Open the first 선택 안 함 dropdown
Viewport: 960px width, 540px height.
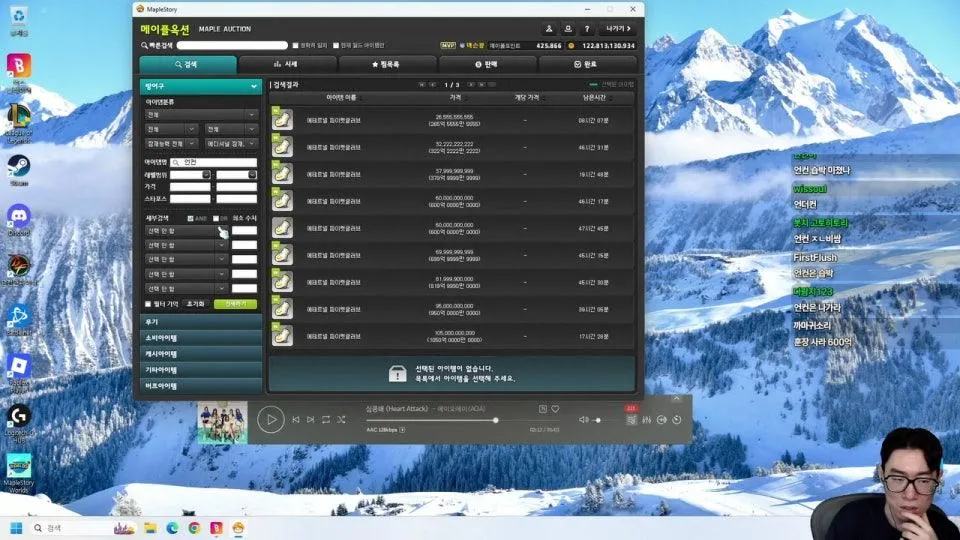(x=187, y=231)
